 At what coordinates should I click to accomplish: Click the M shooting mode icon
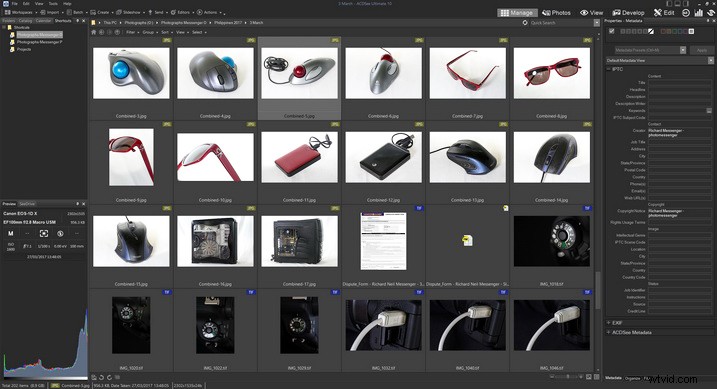(11, 234)
